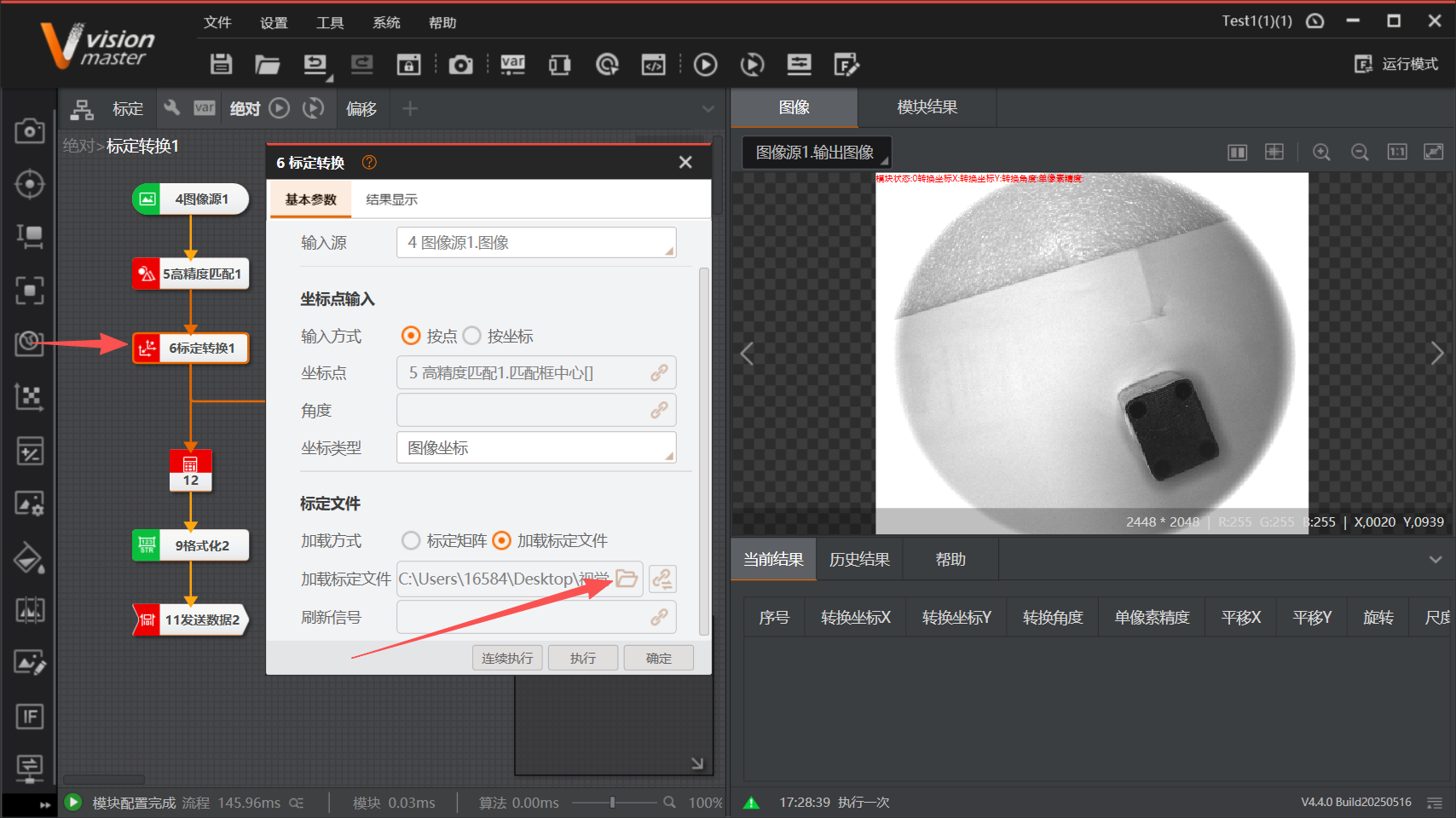Click the 连续执行 button
This screenshot has width=1456, height=818.
tap(507, 658)
